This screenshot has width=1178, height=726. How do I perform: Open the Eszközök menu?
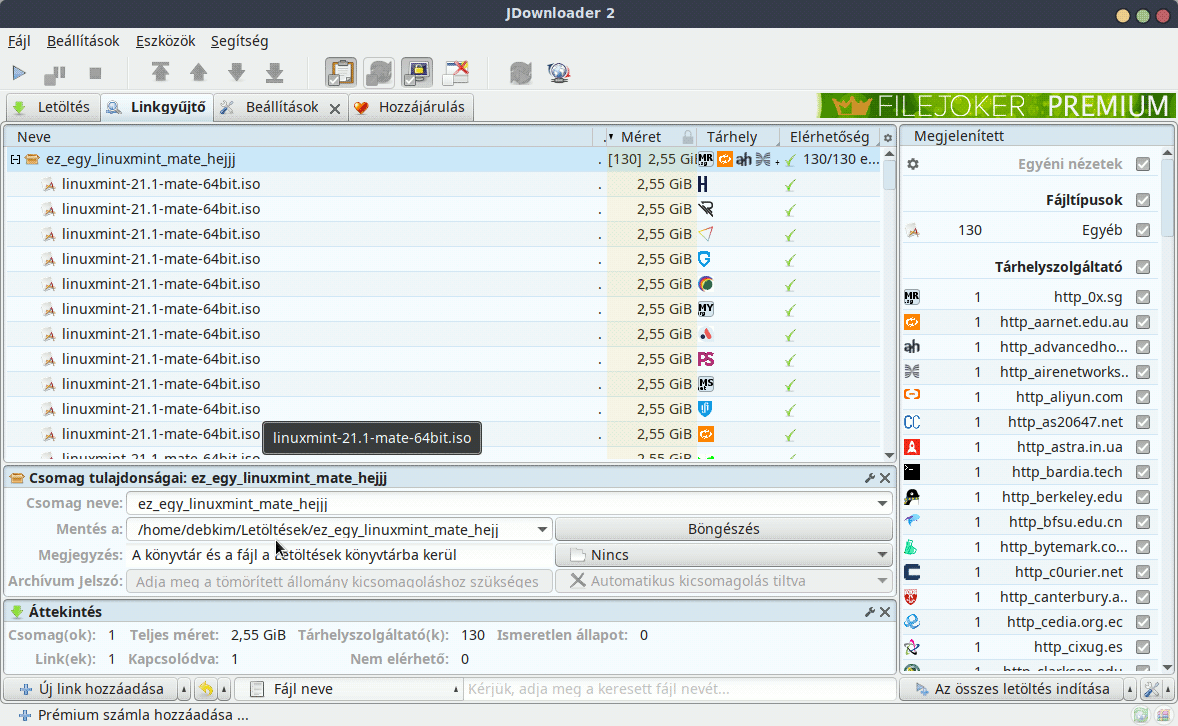(165, 41)
